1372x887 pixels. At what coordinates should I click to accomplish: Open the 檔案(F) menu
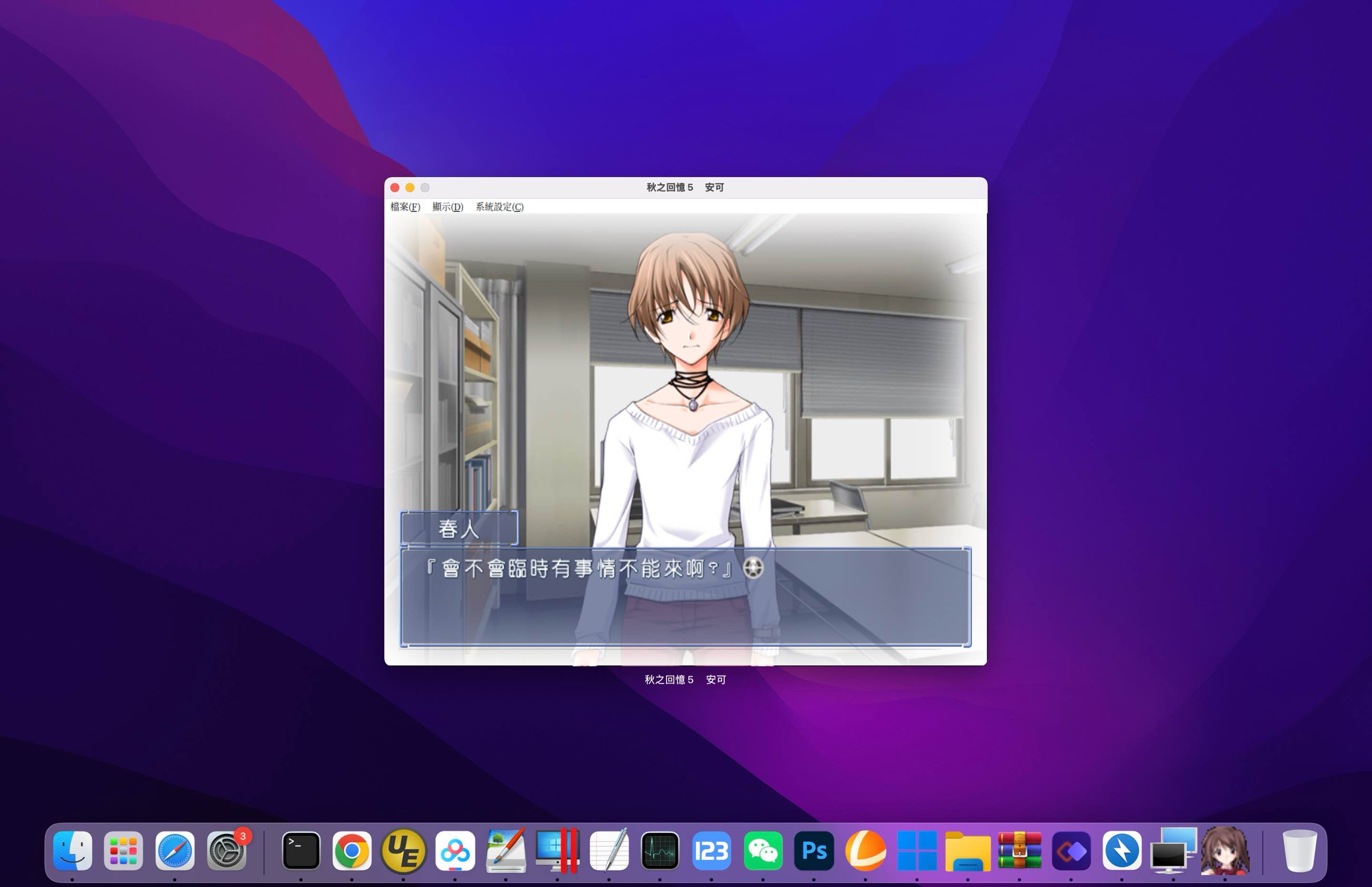pos(405,207)
